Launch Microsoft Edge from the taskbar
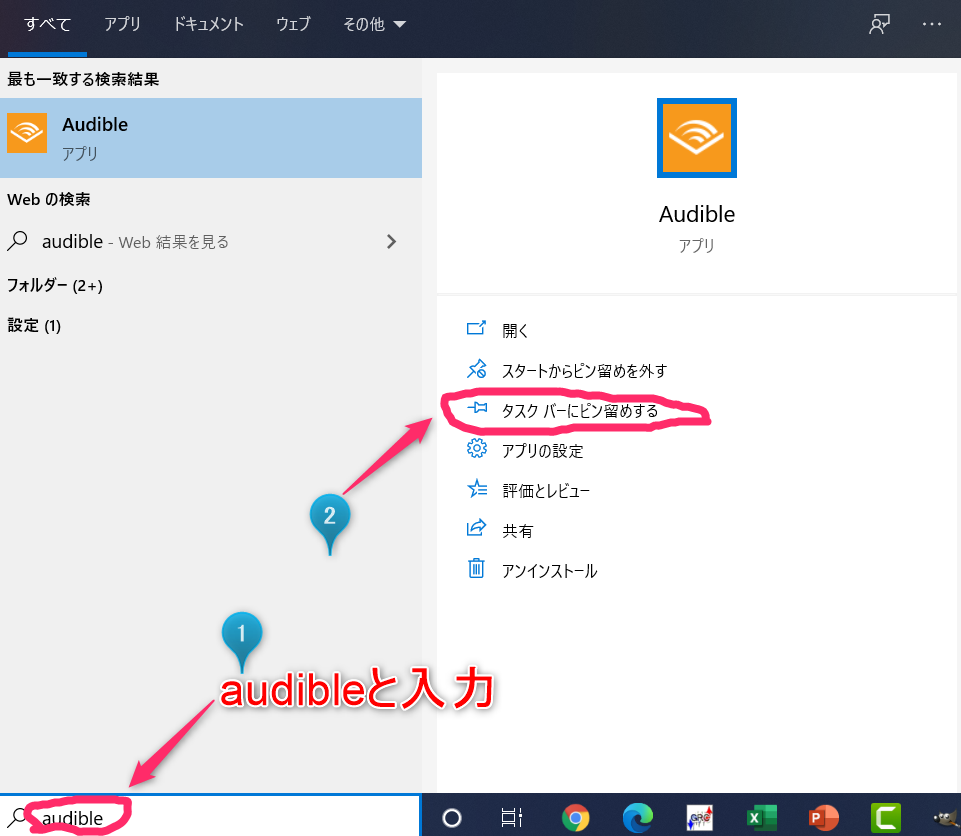This screenshot has height=836, width=961. [637, 818]
